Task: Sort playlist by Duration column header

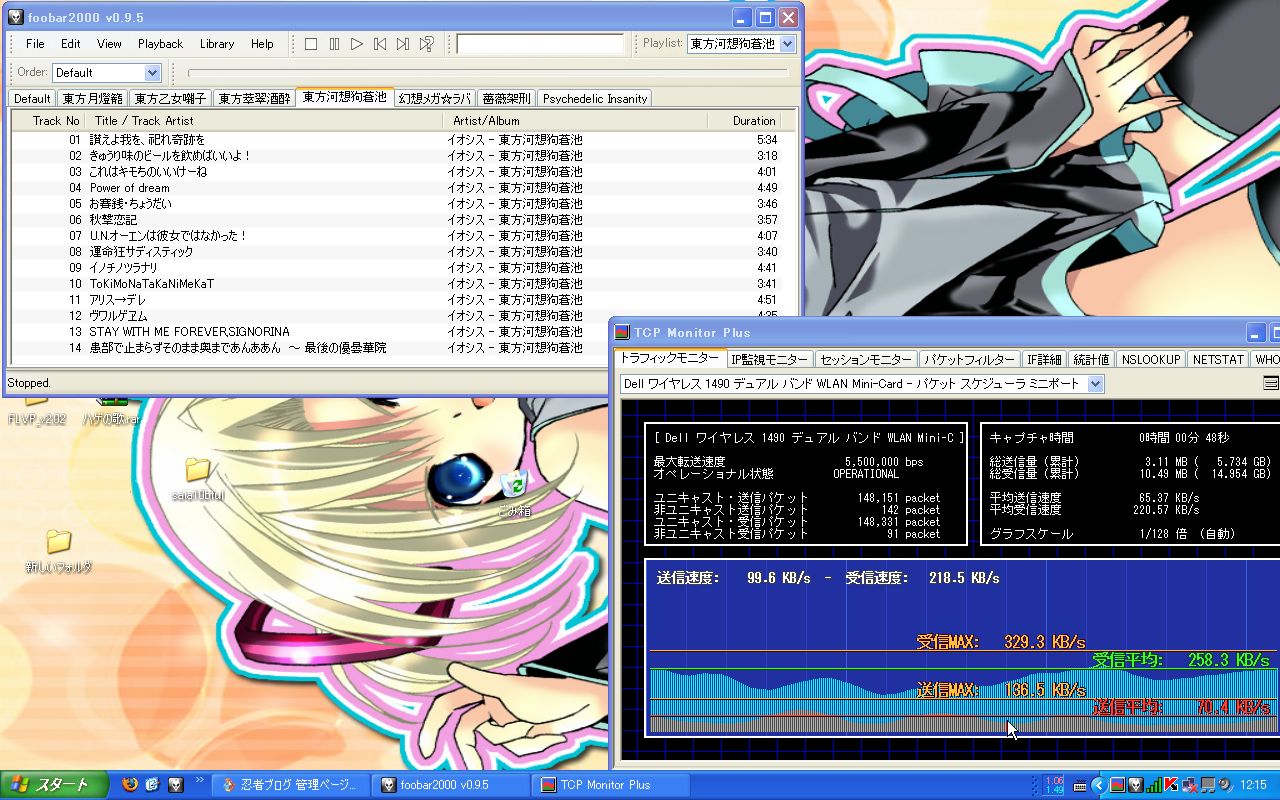Action: 743,121
